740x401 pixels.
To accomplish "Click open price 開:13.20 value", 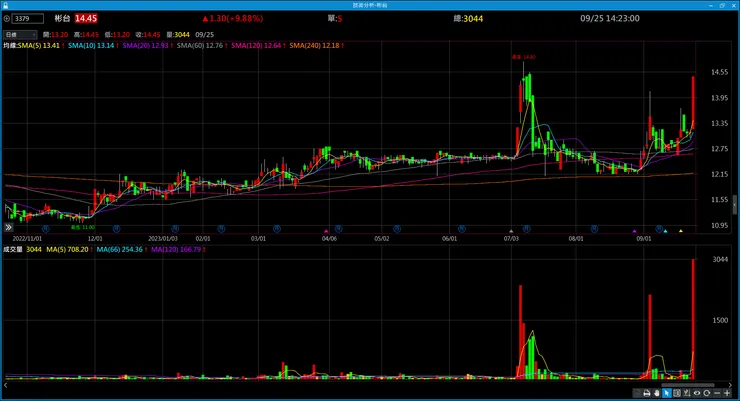I will (x=55, y=34).
